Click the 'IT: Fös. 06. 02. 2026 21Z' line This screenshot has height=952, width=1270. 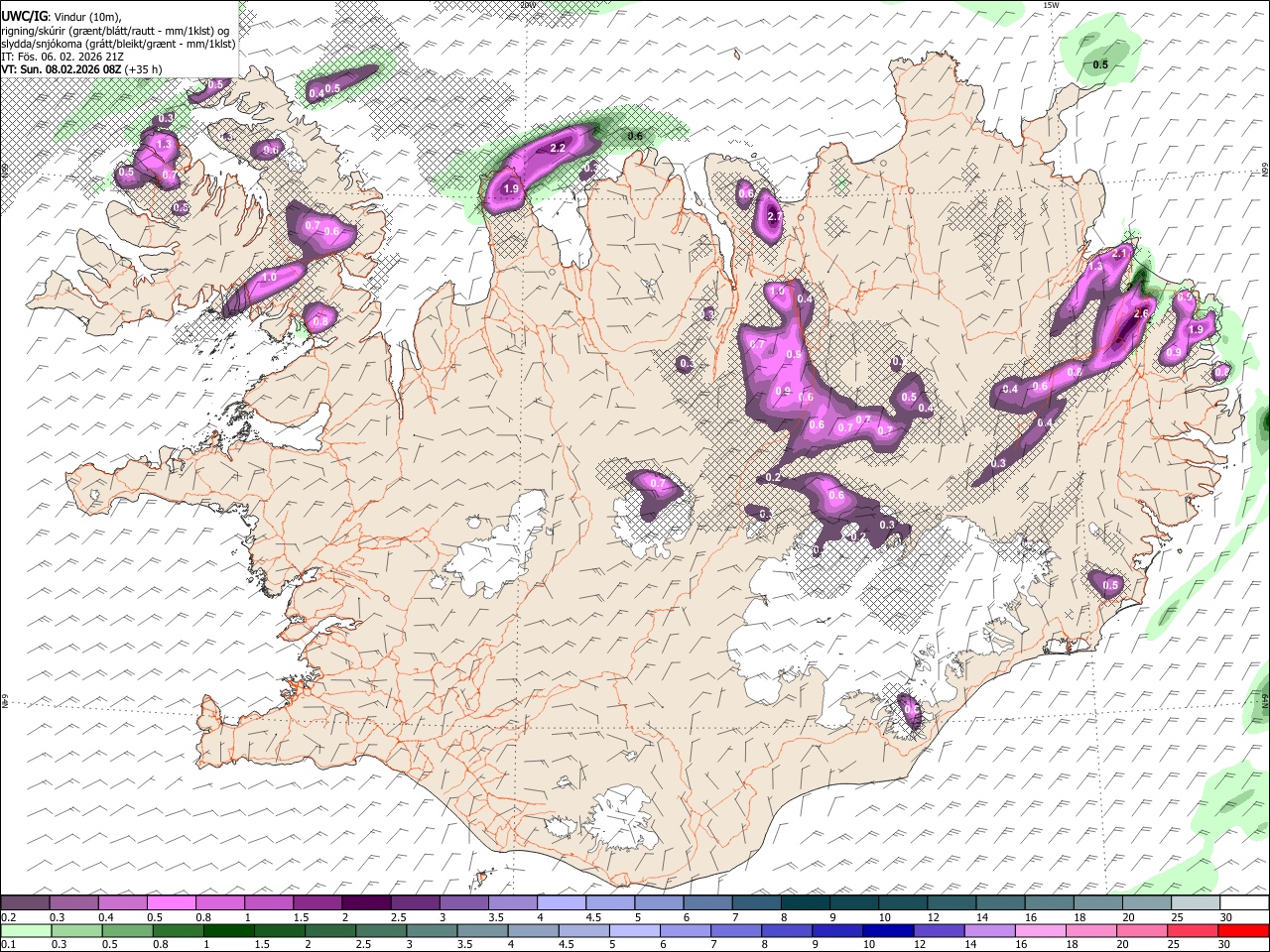click(x=63, y=57)
